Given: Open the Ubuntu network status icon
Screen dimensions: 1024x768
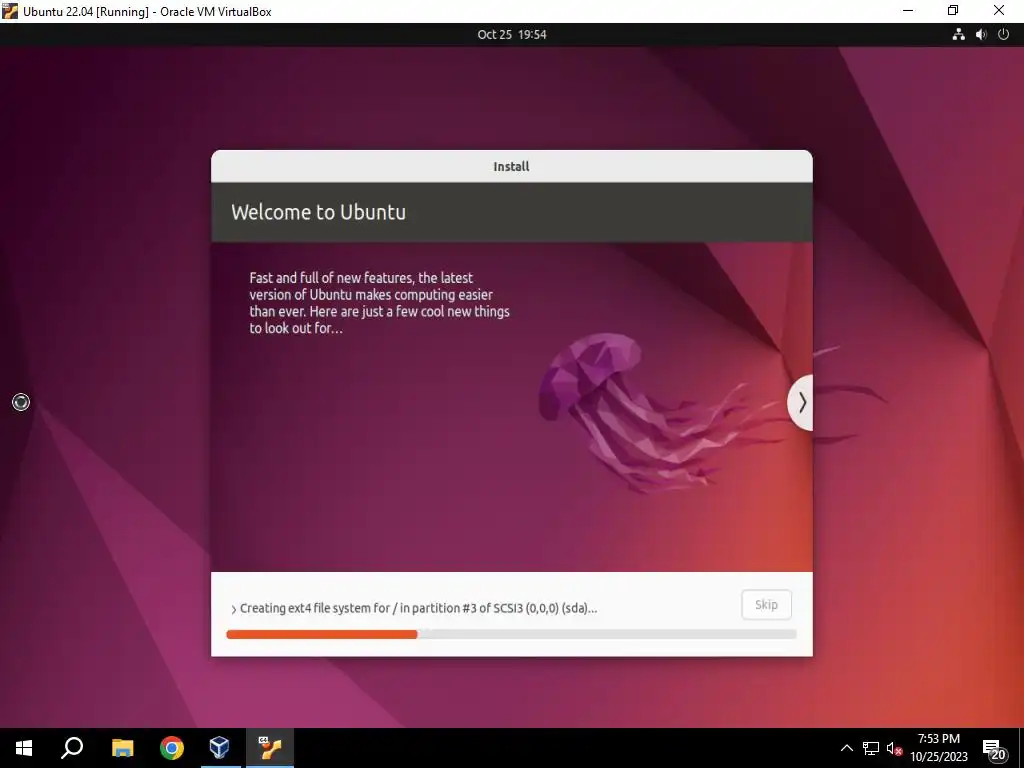Looking at the screenshot, I should click(958, 35).
